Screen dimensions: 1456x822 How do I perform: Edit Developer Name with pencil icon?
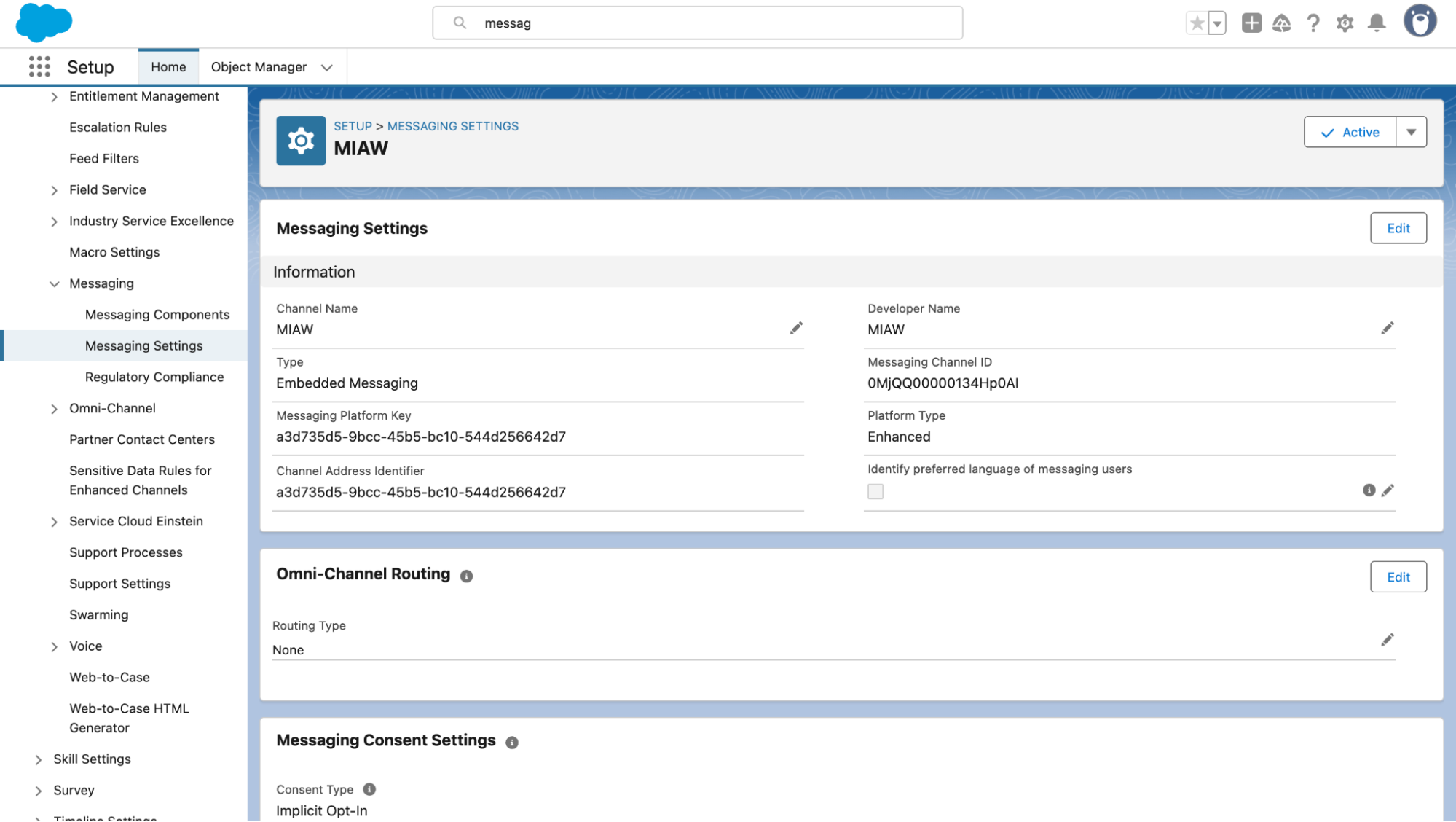click(1388, 329)
